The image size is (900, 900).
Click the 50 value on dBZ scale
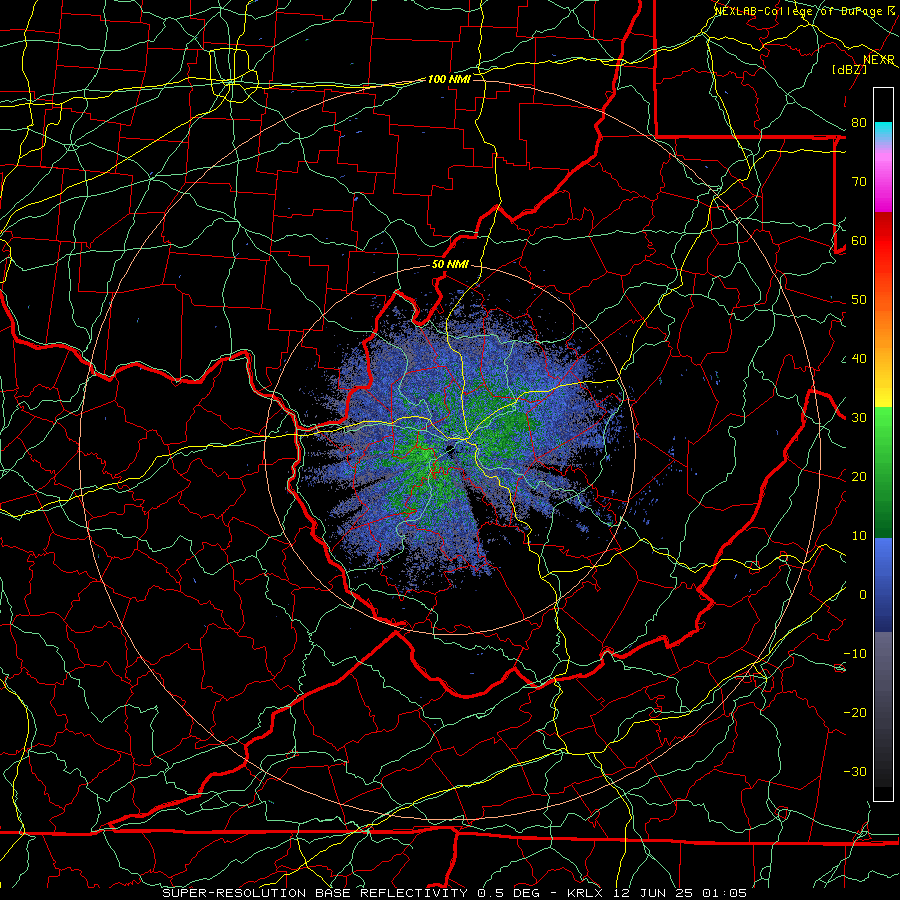[859, 300]
